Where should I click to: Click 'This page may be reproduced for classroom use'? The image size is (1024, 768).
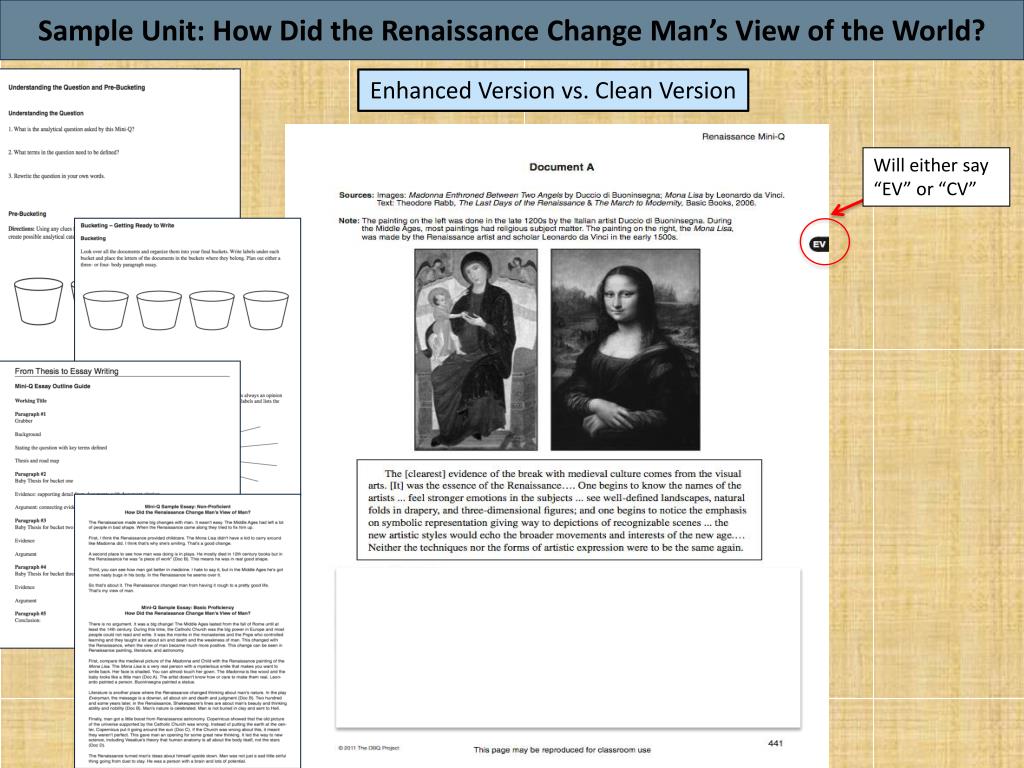click(562, 750)
